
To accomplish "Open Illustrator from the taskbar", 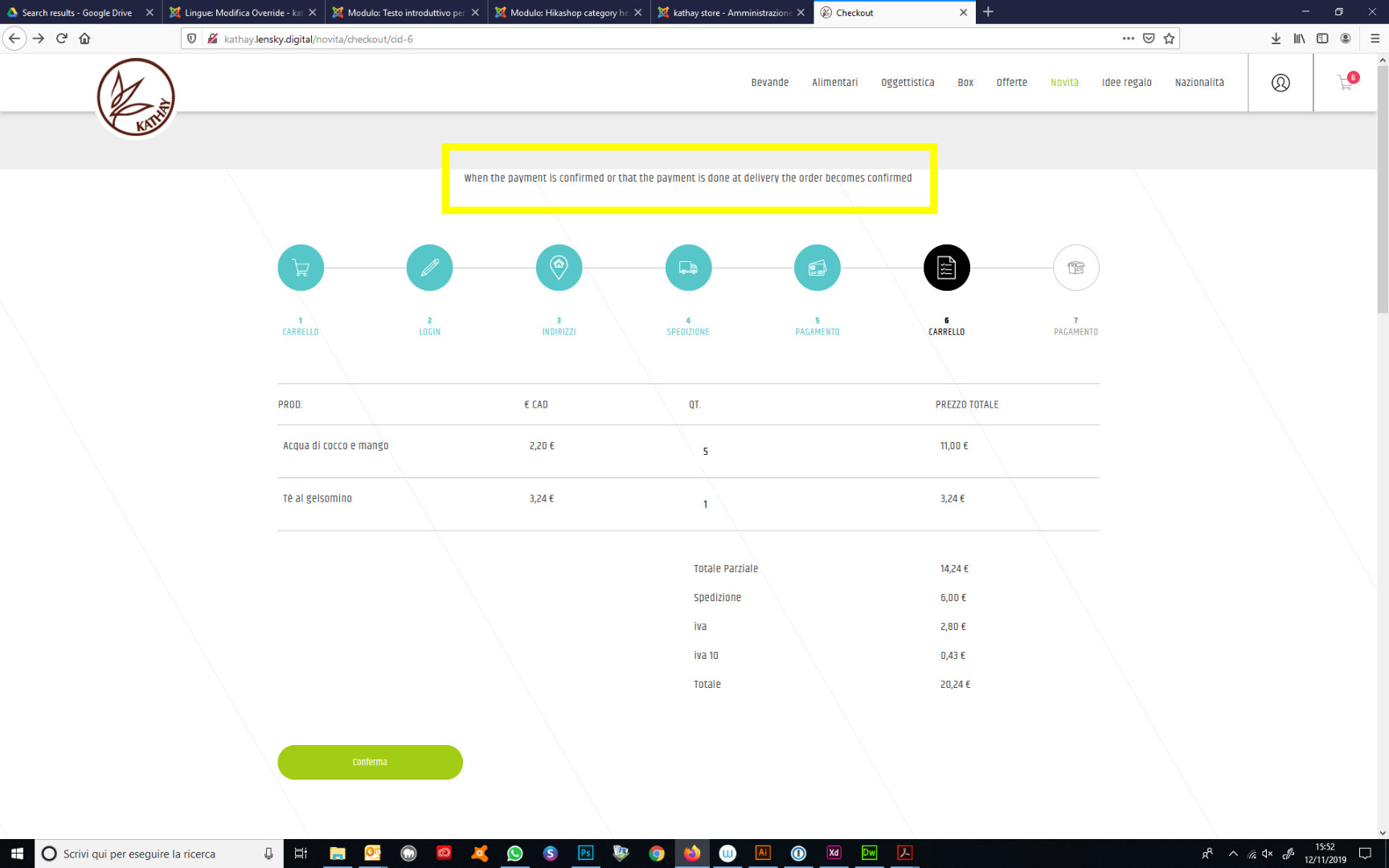I will click(x=763, y=854).
